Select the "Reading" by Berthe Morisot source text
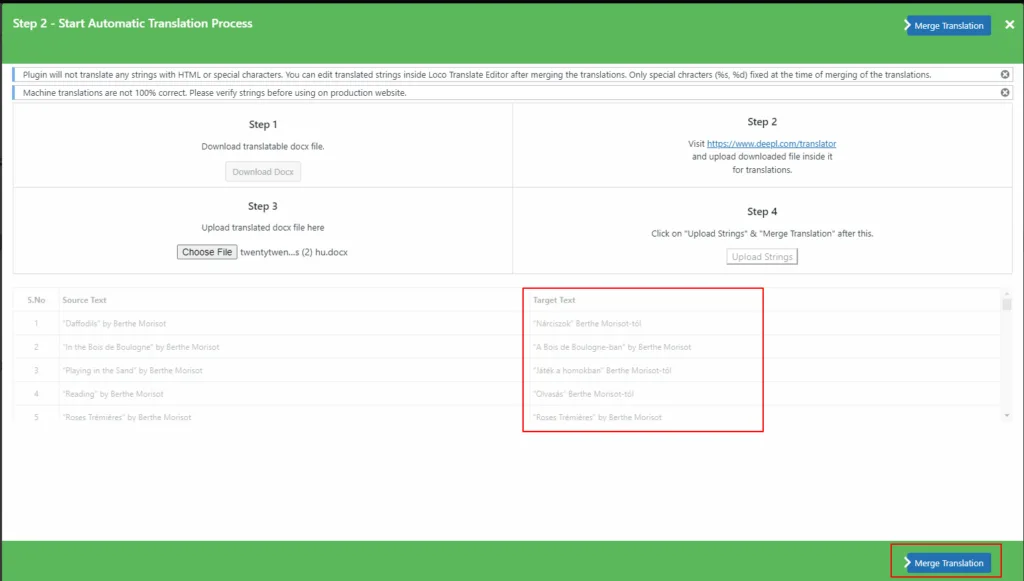Screen dimensions: 1024x581 (x=112, y=394)
